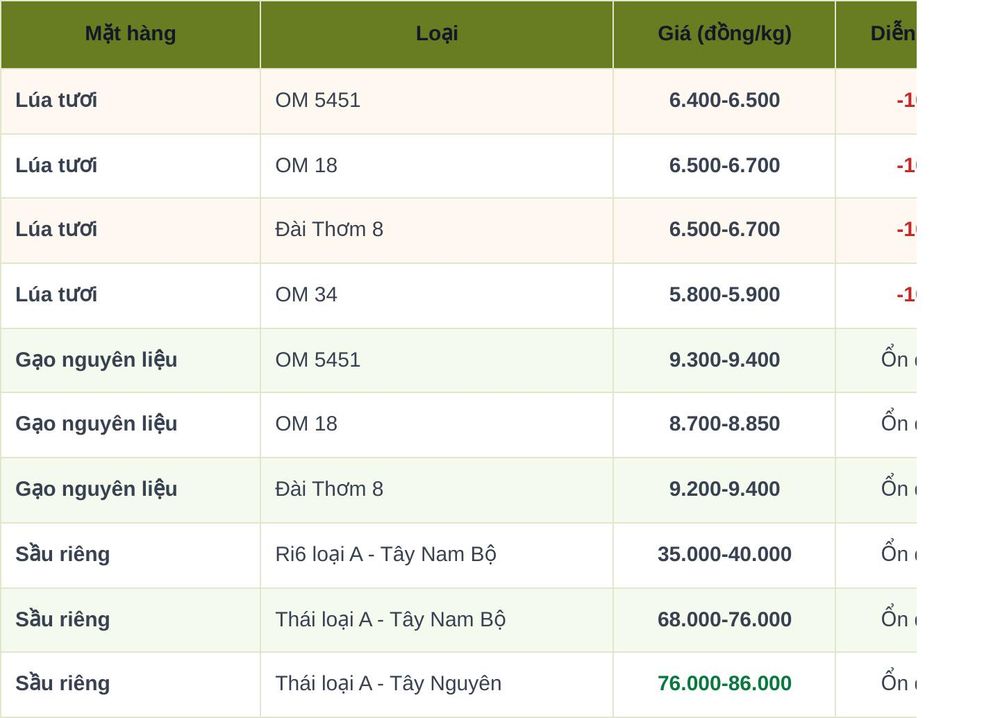Image resolution: width=1000 pixels, height=718 pixels.
Task: Select "Thái loại A - Tây Nguyên" cell
Action: (x=437, y=684)
